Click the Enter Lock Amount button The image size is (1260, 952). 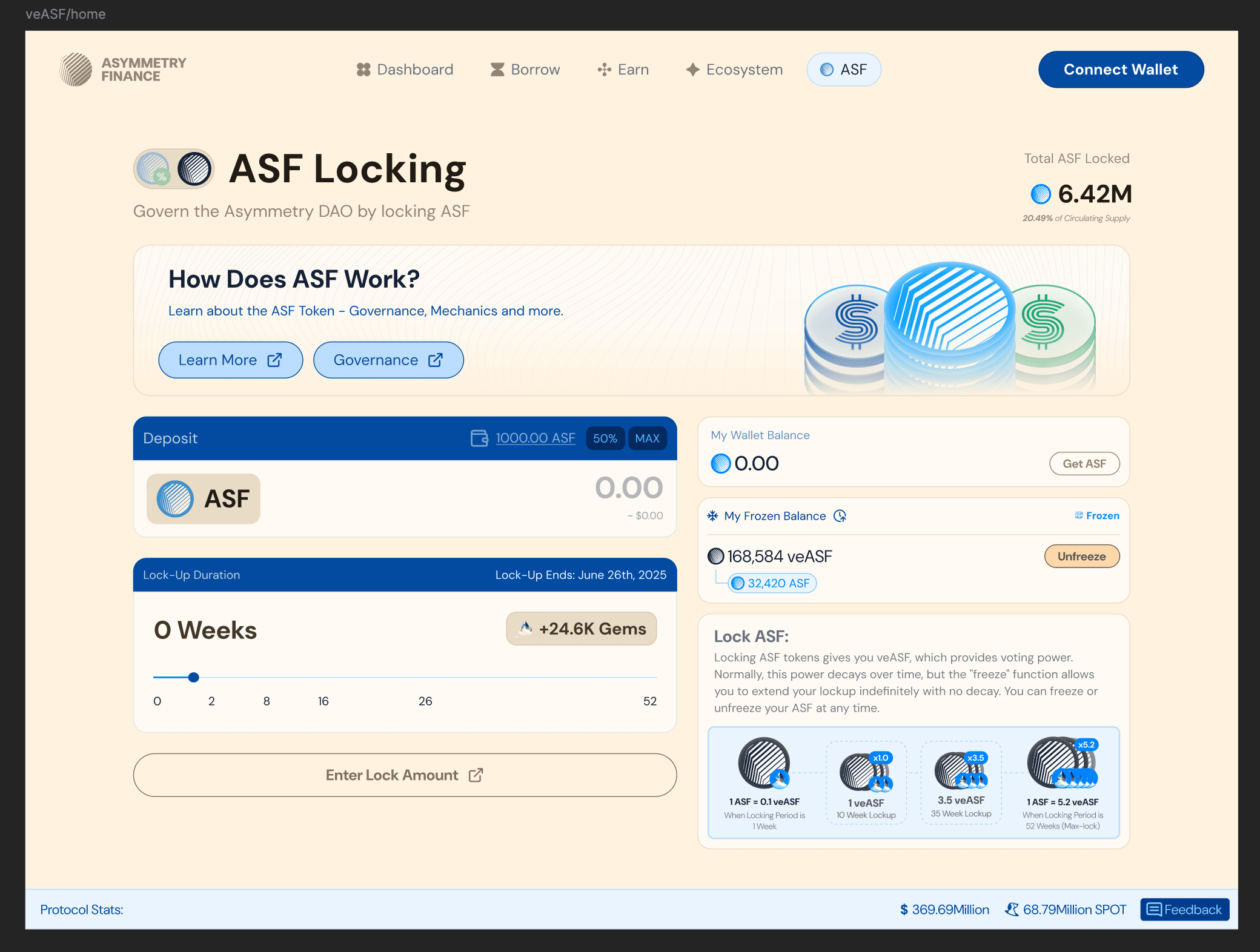point(405,775)
